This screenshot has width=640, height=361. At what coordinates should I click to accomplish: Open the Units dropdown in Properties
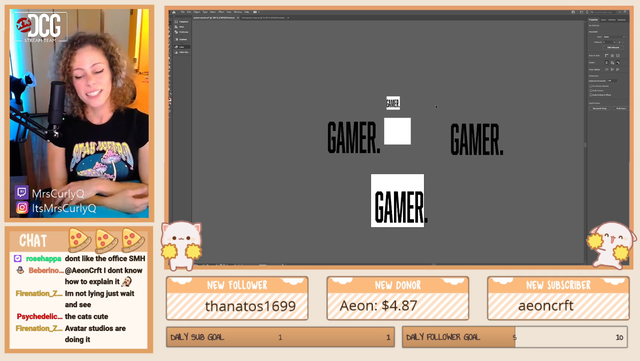pyautogui.click(x=614, y=37)
